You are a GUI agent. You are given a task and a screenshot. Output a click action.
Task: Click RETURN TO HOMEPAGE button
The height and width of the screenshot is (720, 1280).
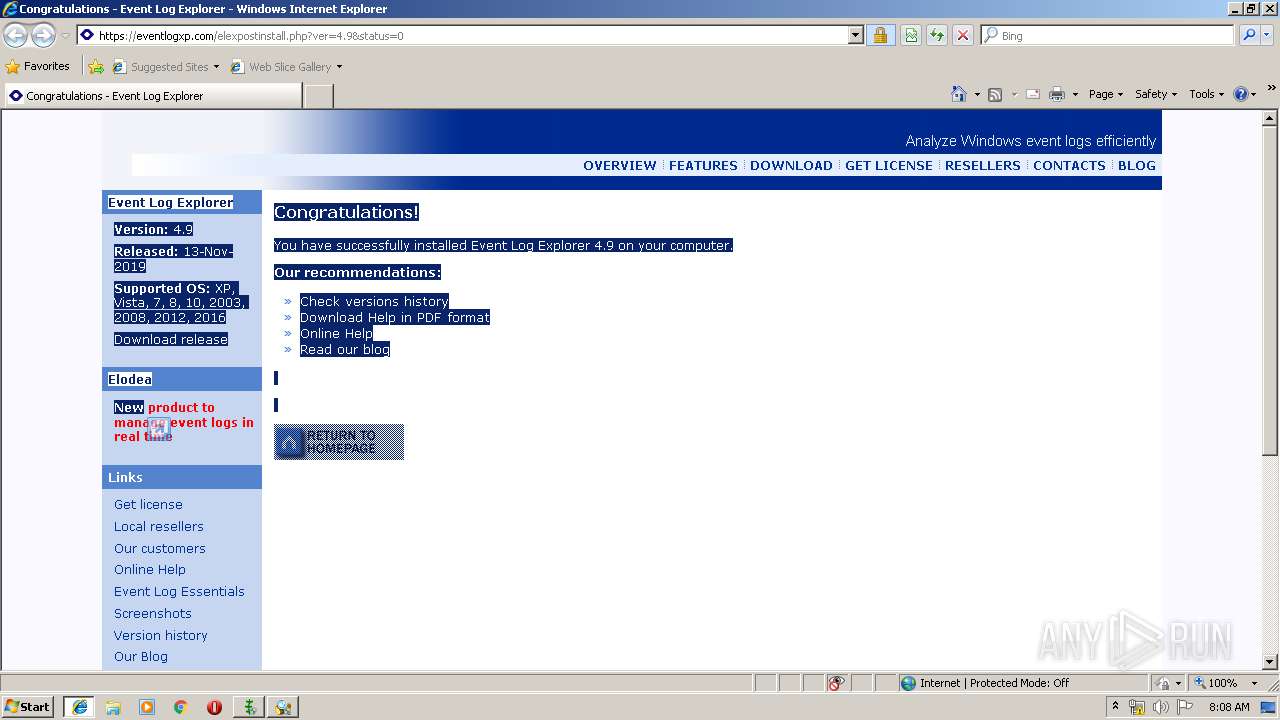click(x=339, y=442)
